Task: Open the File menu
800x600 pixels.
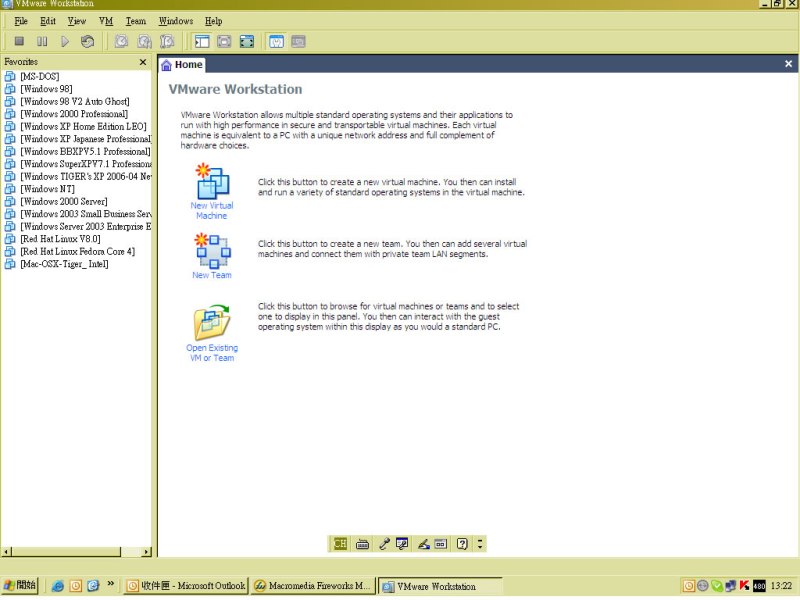Action: point(21,21)
